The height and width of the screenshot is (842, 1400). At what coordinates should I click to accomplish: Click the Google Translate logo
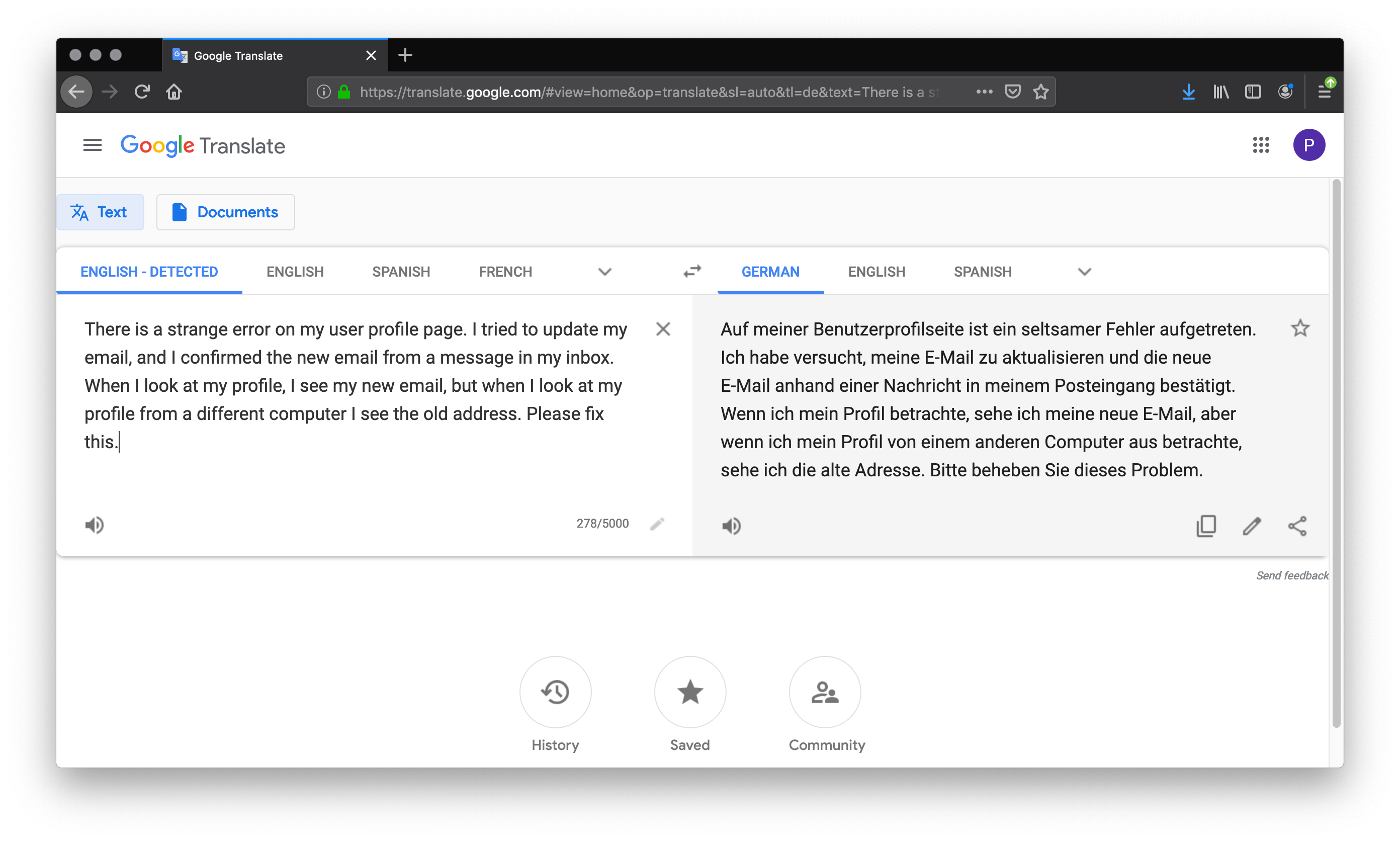203,146
